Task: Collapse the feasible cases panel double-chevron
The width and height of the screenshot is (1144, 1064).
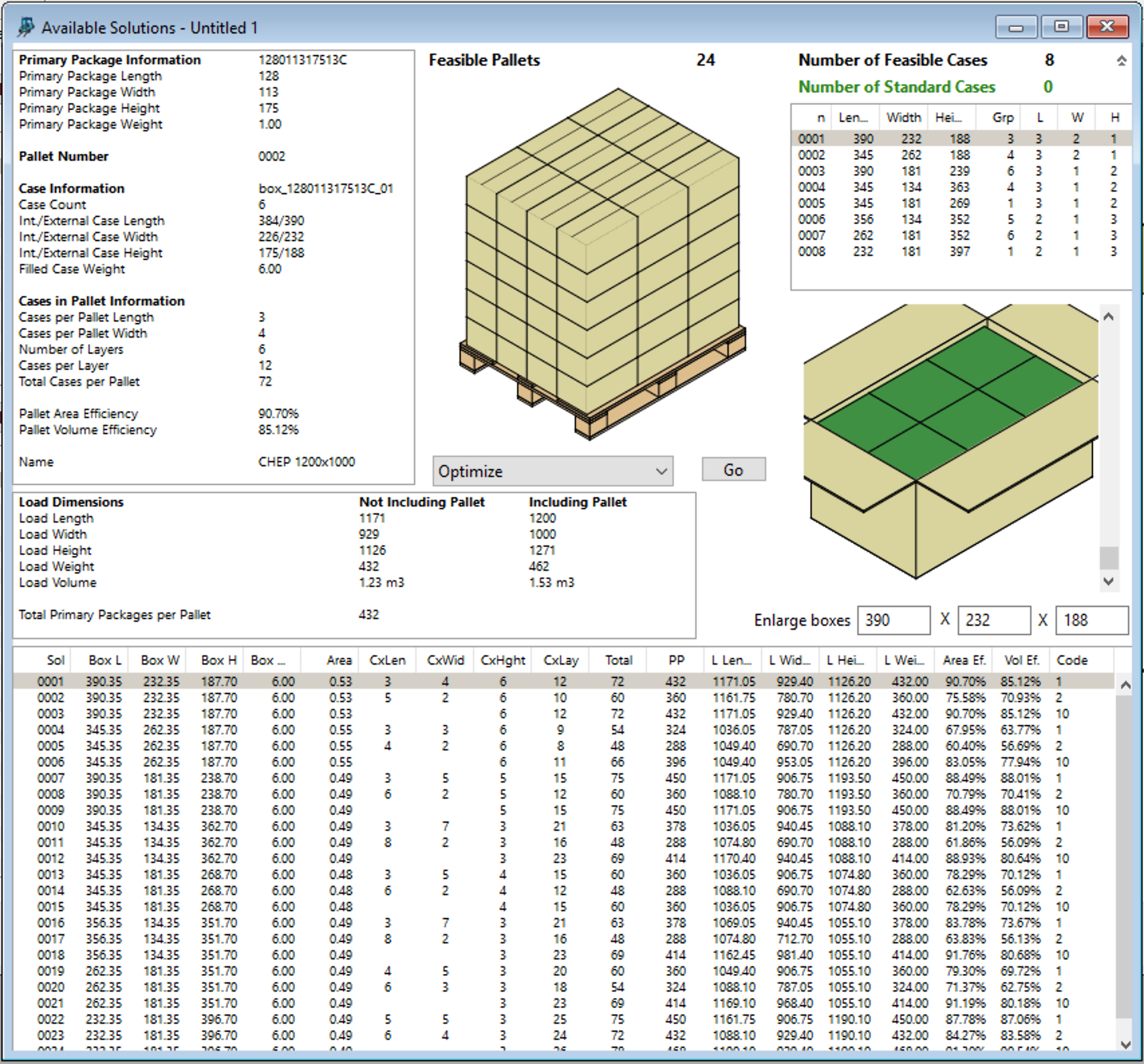Action: coord(1121,61)
